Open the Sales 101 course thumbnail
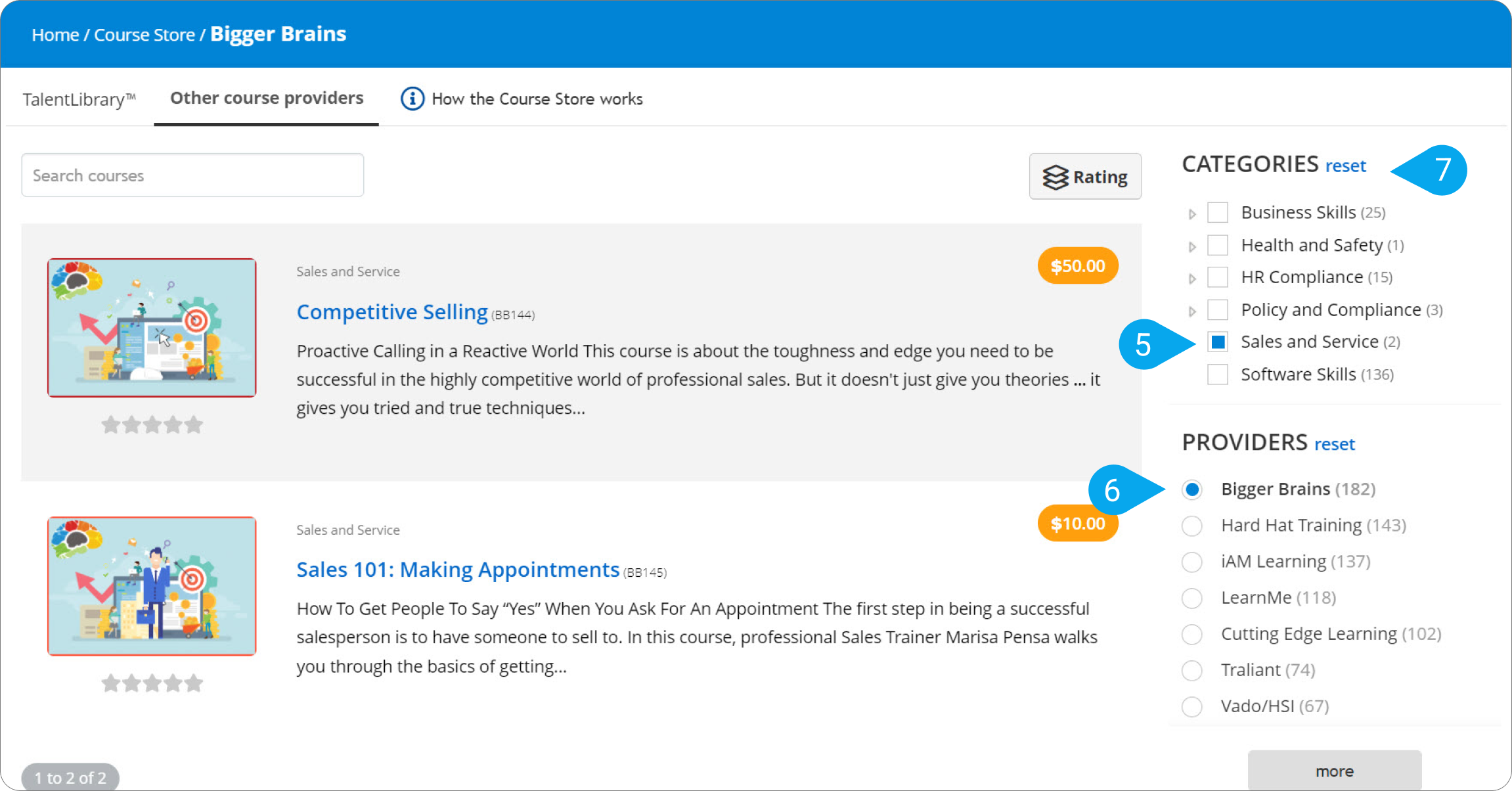This screenshot has width=1512, height=791. coord(151,585)
